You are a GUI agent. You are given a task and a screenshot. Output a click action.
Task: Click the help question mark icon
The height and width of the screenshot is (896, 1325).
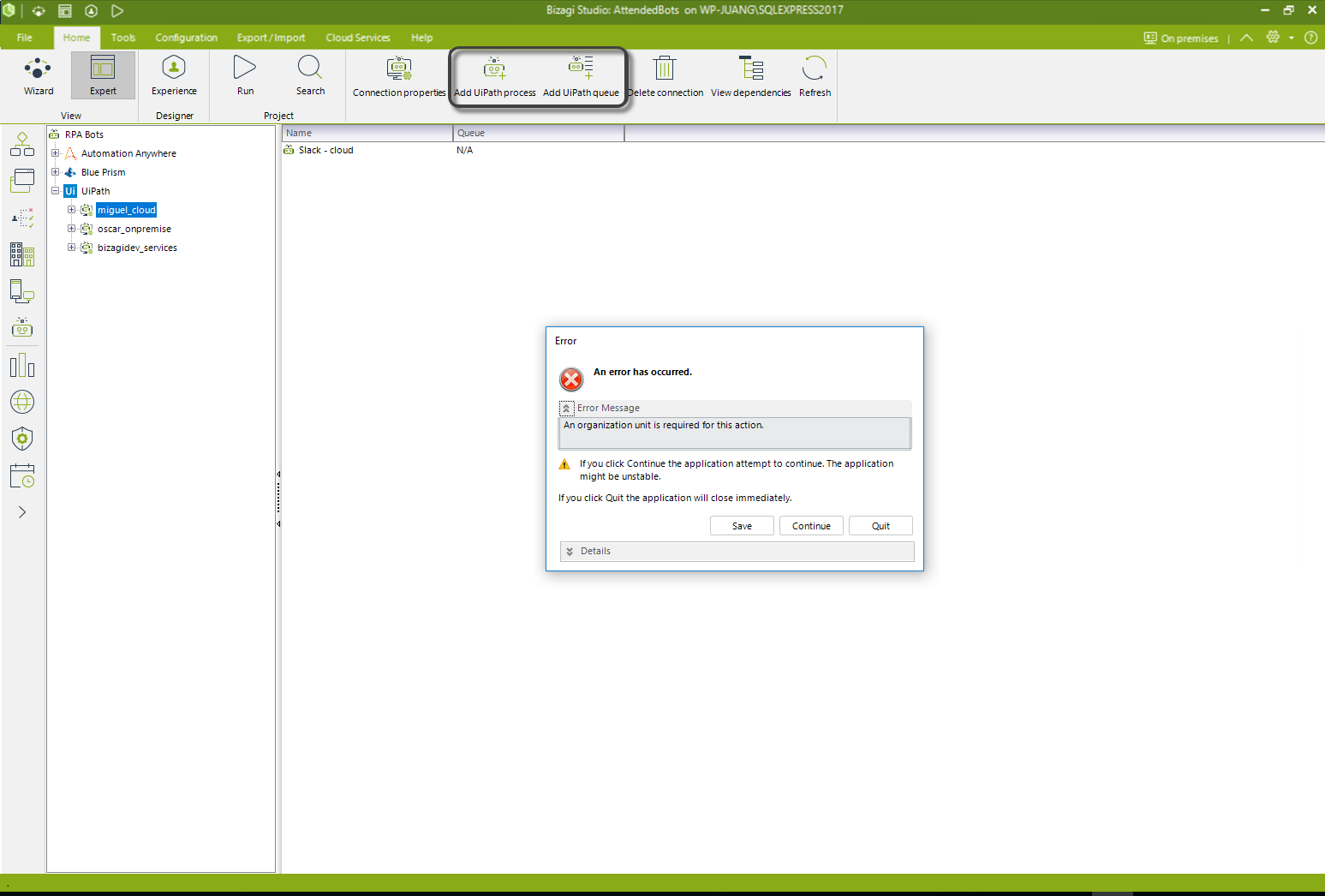[1310, 38]
